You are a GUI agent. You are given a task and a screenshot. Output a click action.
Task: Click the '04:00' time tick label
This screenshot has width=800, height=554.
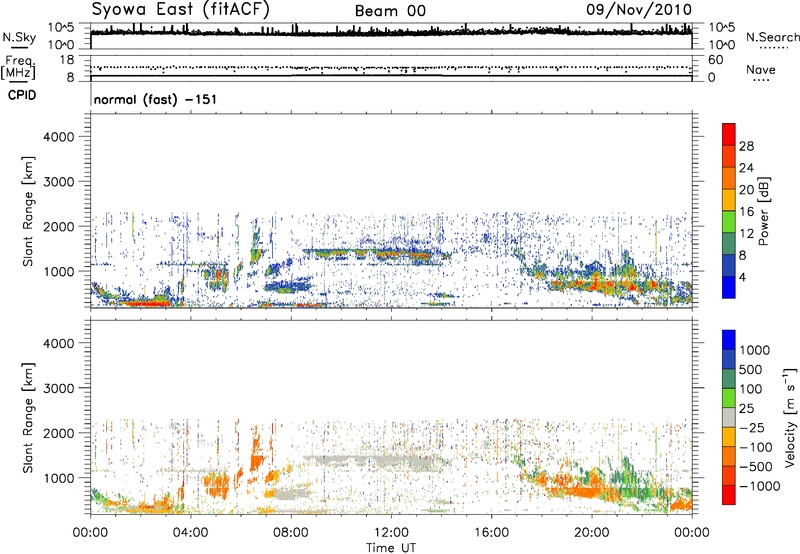190,533
